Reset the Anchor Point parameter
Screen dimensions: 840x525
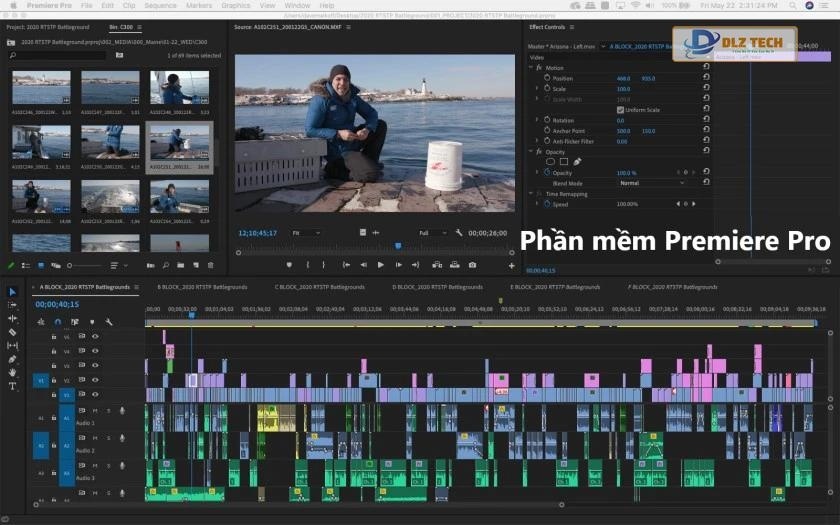click(x=706, y=130)
